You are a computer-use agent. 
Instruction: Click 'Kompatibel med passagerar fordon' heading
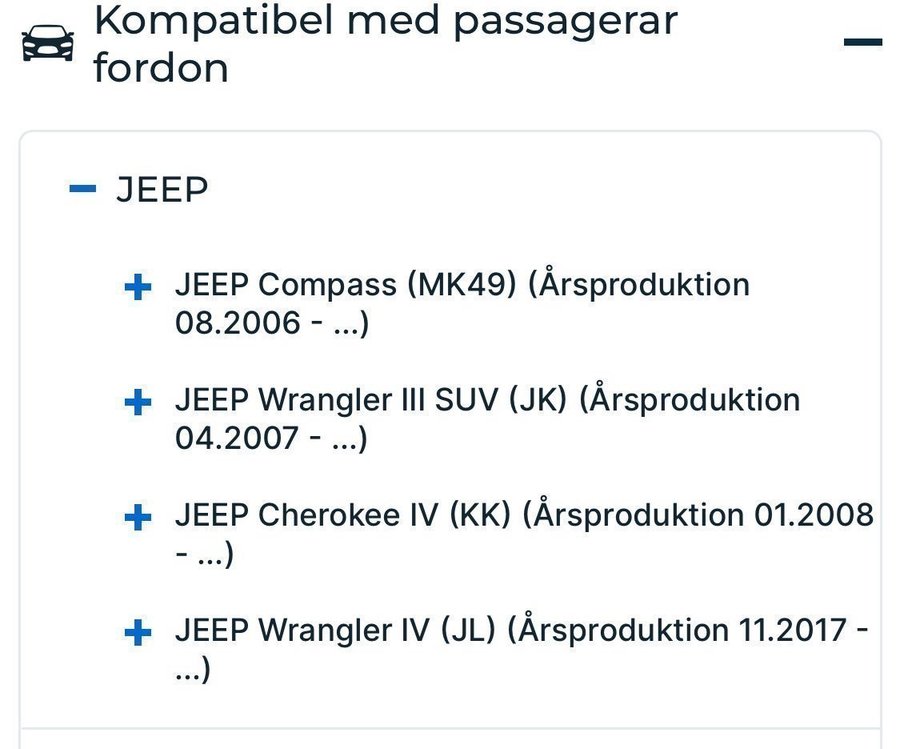click(386, 43)
